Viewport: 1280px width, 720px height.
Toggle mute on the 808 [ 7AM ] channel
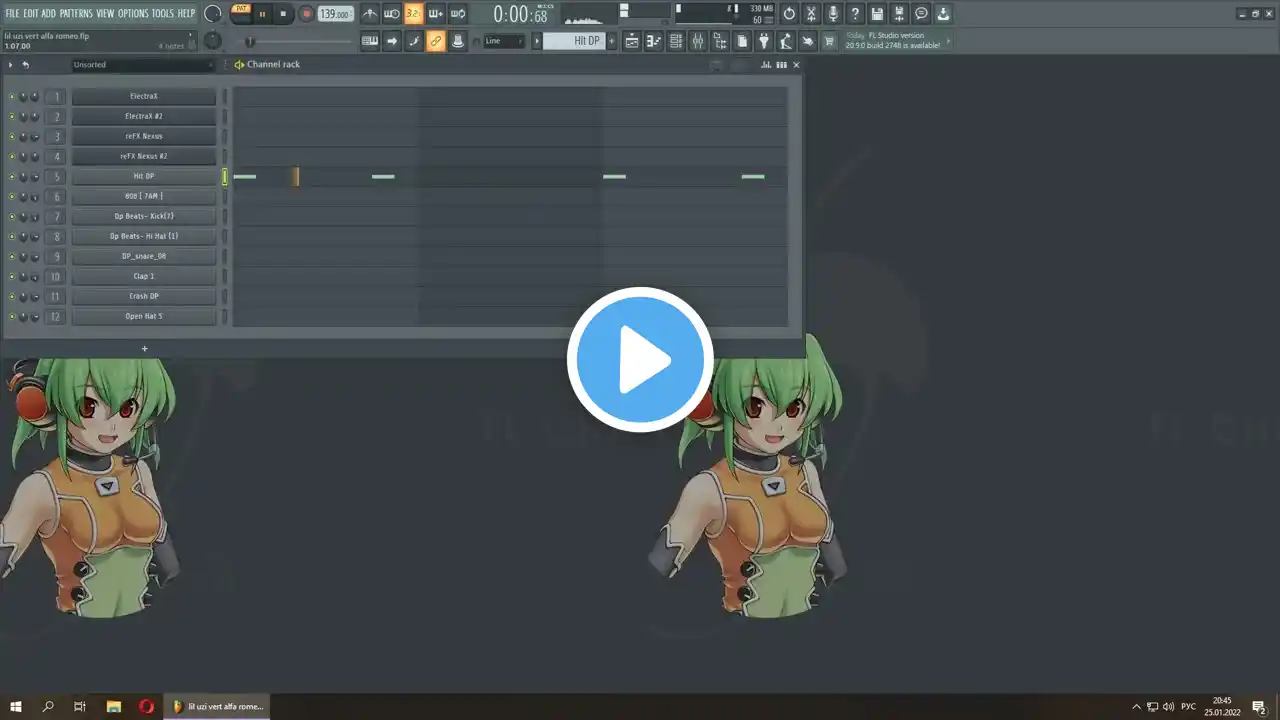tap(12, 197)
